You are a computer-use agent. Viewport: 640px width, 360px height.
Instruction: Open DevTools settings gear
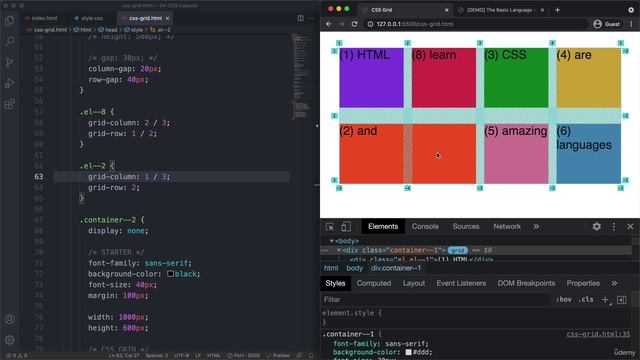tap(596, 227)
